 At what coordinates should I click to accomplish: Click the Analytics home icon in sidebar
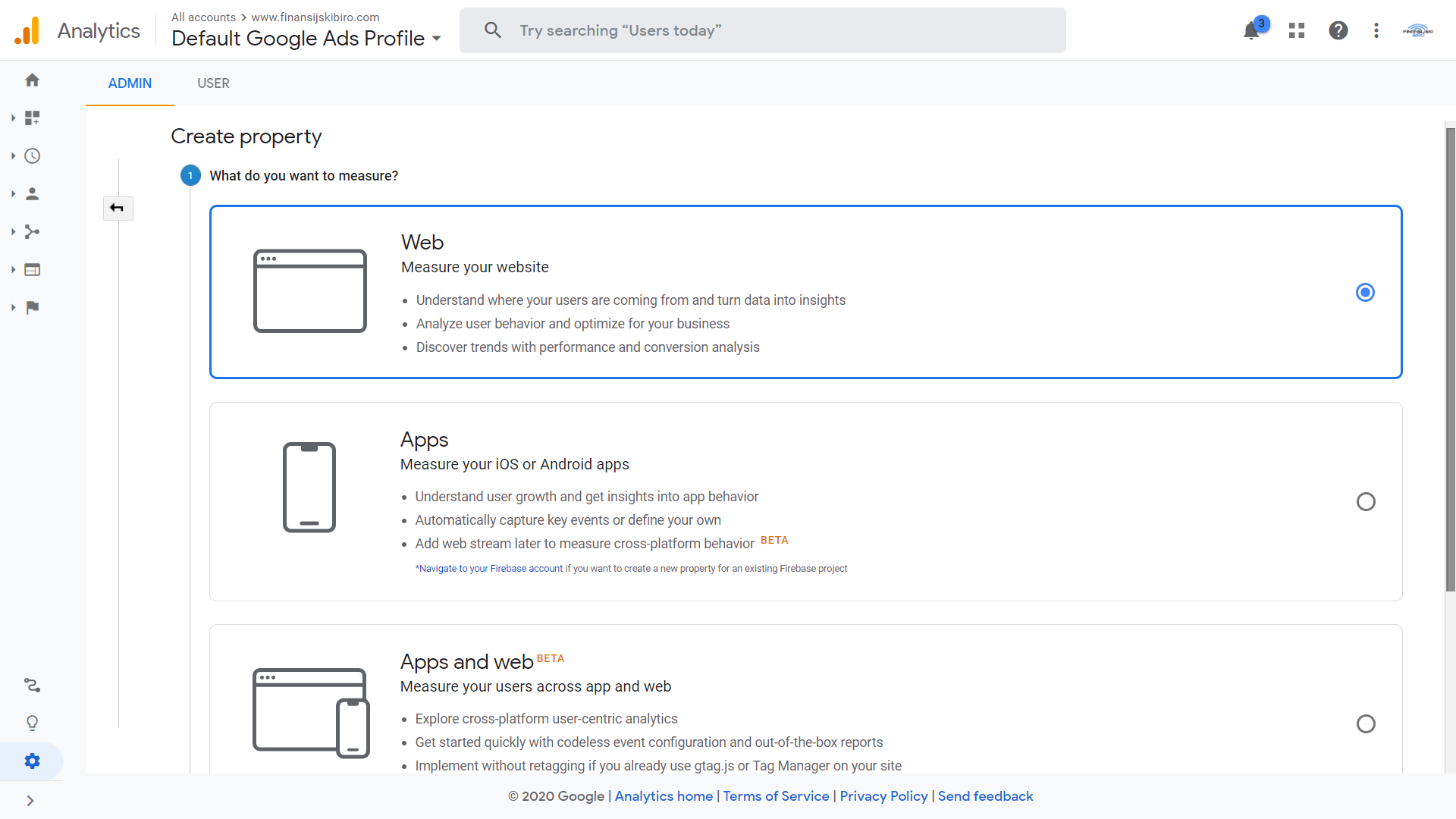[31, 80]
